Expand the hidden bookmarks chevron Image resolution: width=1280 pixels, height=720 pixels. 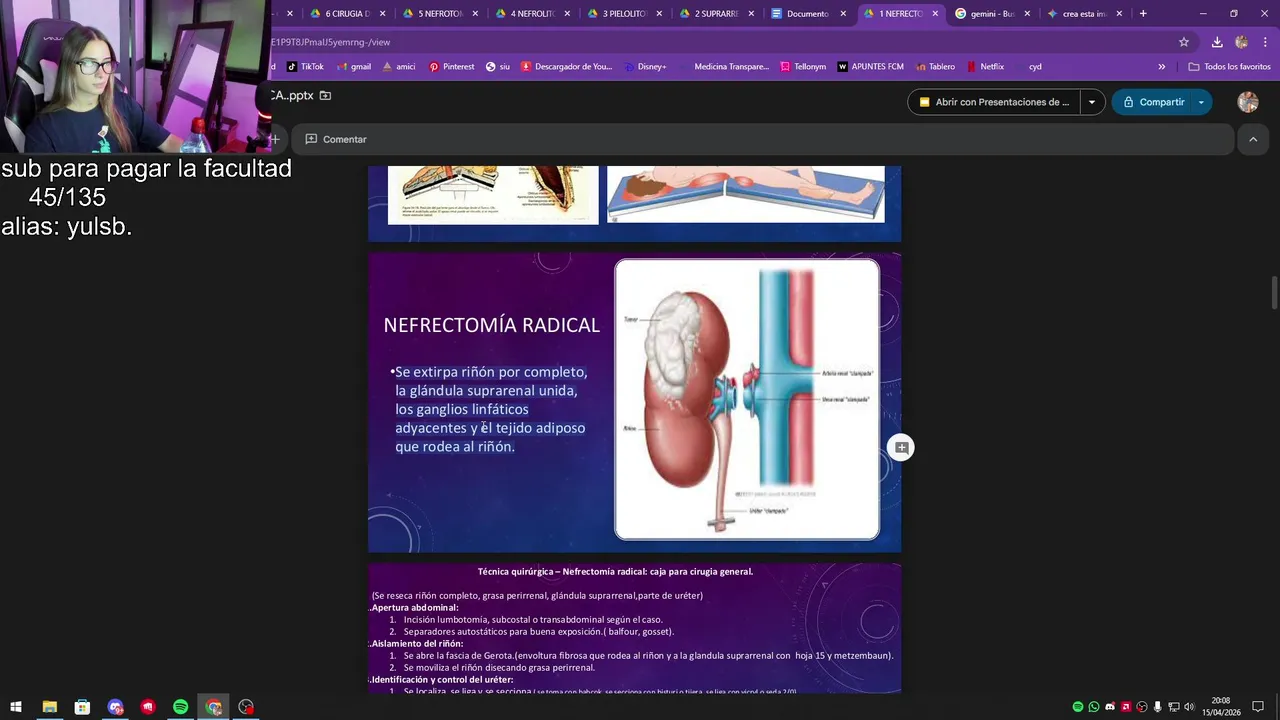click(1162, 67)
